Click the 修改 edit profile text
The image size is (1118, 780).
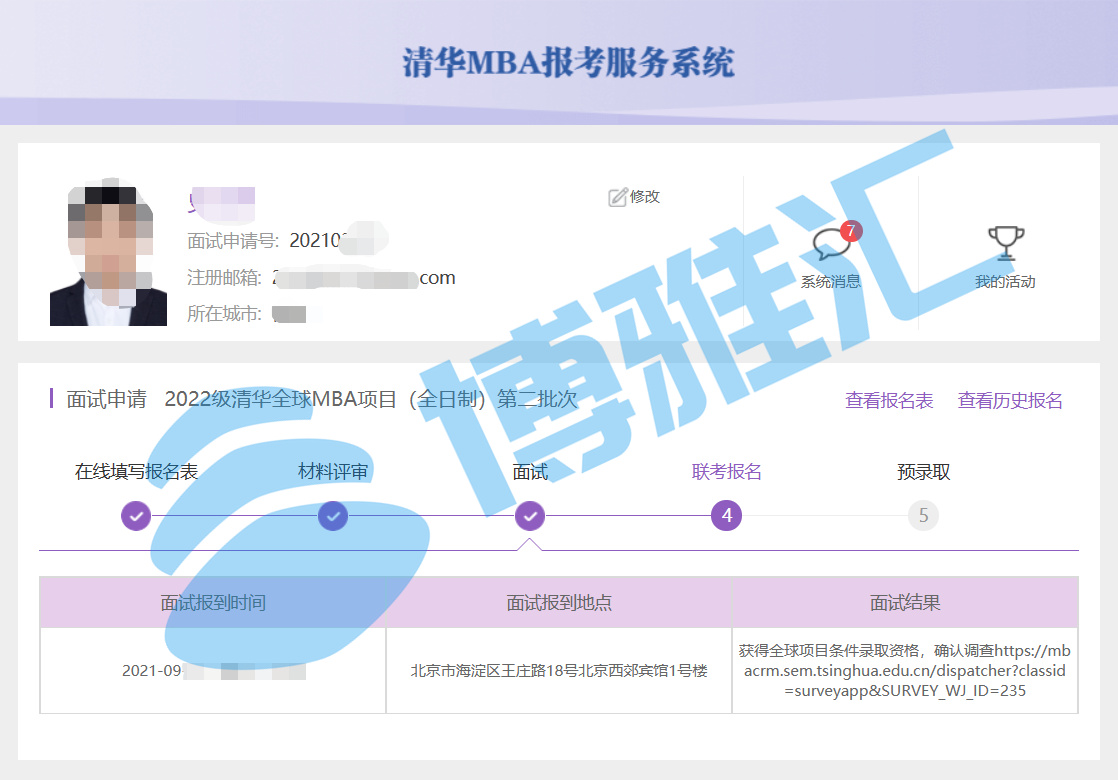click(645, 197)
